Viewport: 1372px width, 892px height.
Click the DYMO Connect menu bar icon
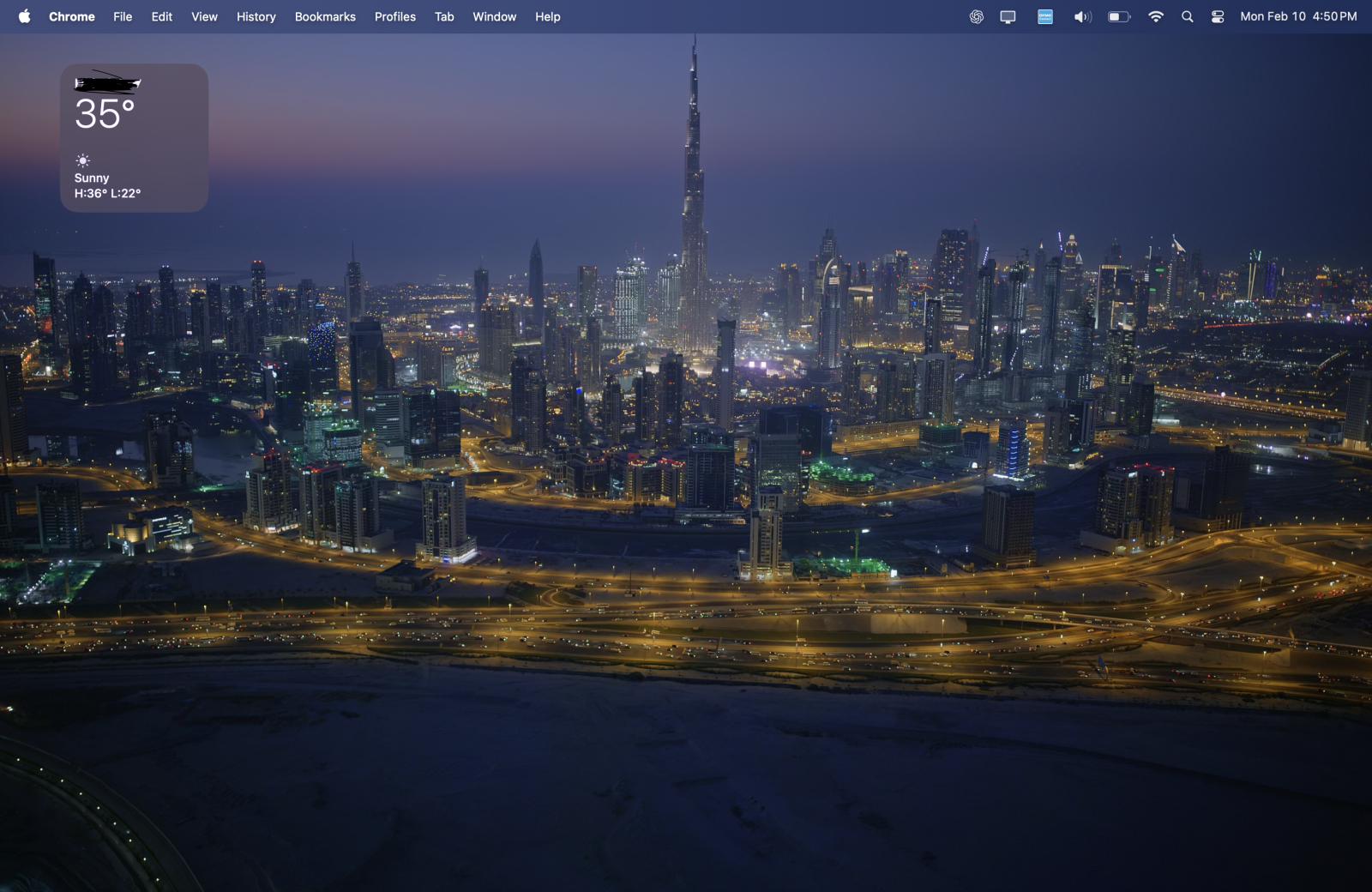[1044, 16]
